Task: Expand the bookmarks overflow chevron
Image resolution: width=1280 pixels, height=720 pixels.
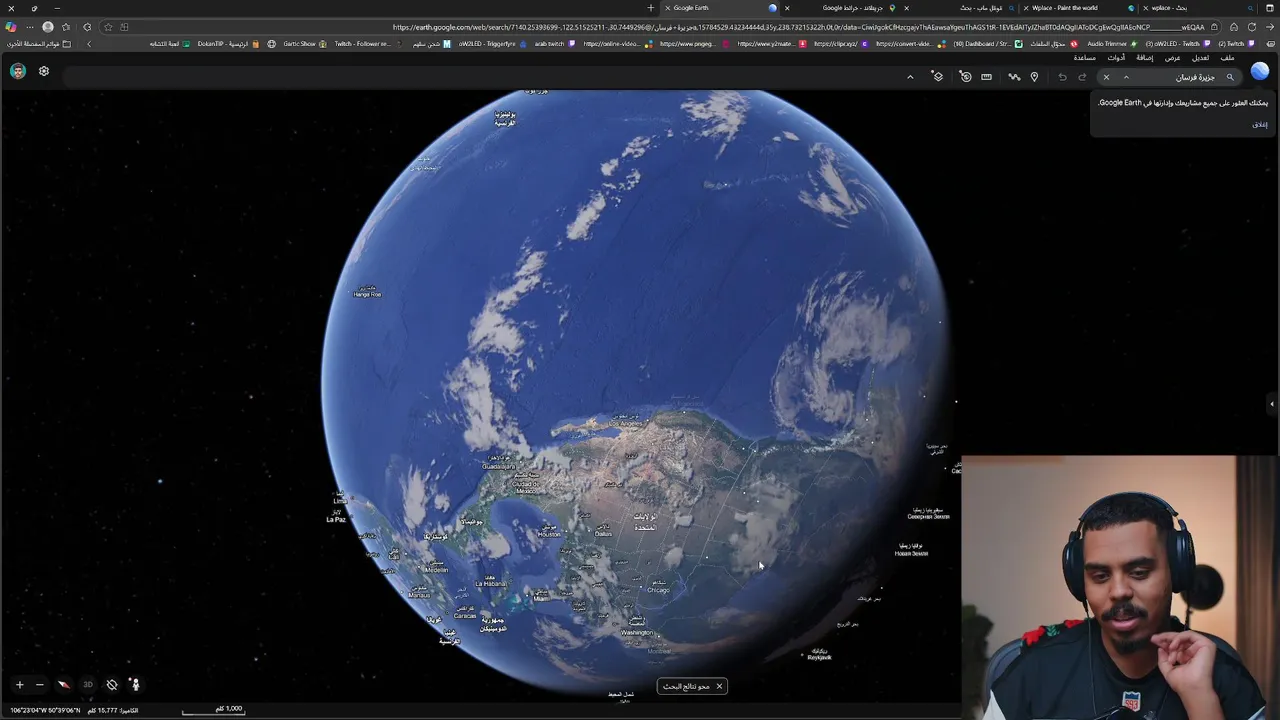Action: pyautogui.click(x=89, y=44)
